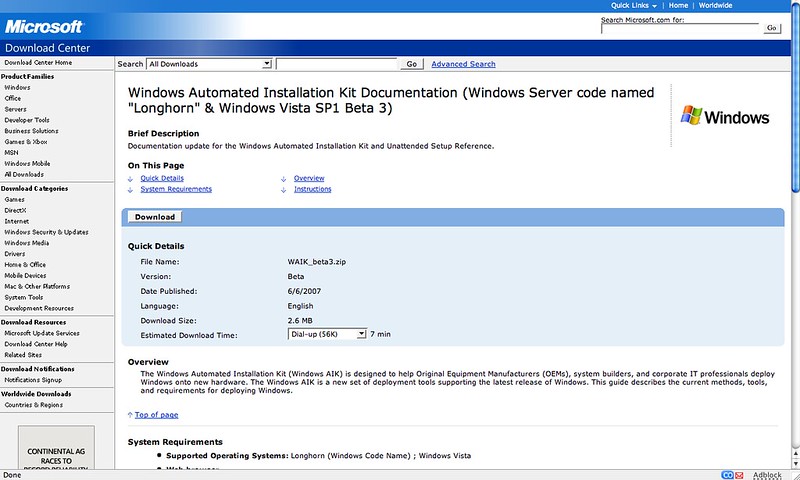Viewport: 800px width, 480px height.
Task: Click the red mail status bar icon
Action: pos(739,475)
